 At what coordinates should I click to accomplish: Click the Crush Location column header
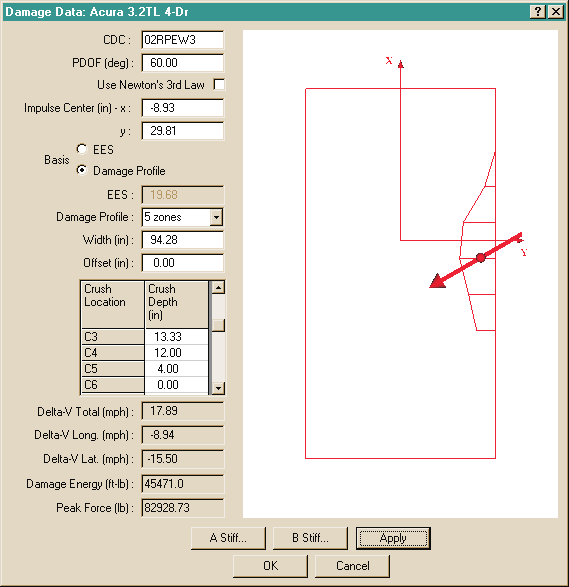(113, 305)
